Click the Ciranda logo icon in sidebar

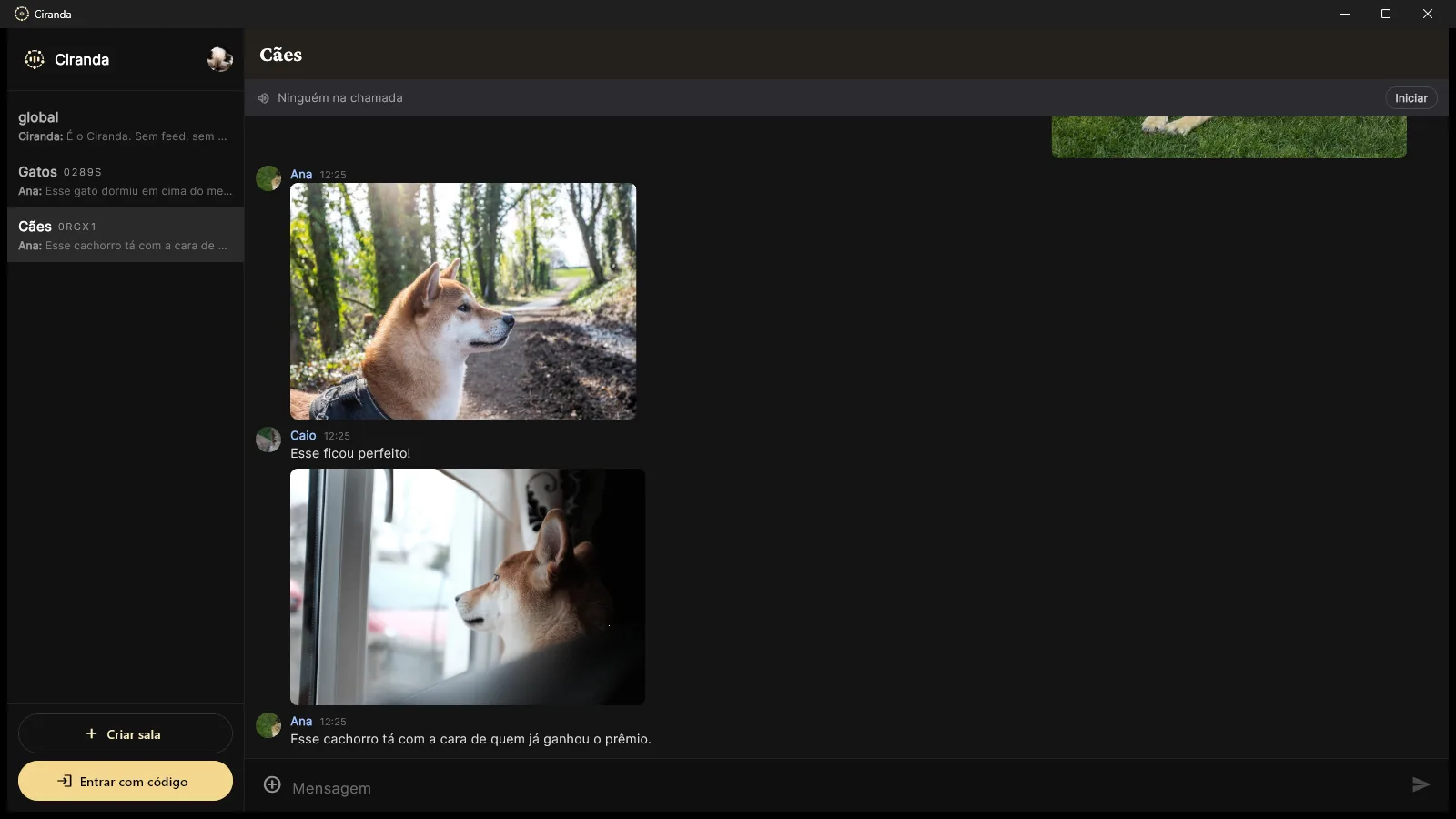[x=35, y=59]
